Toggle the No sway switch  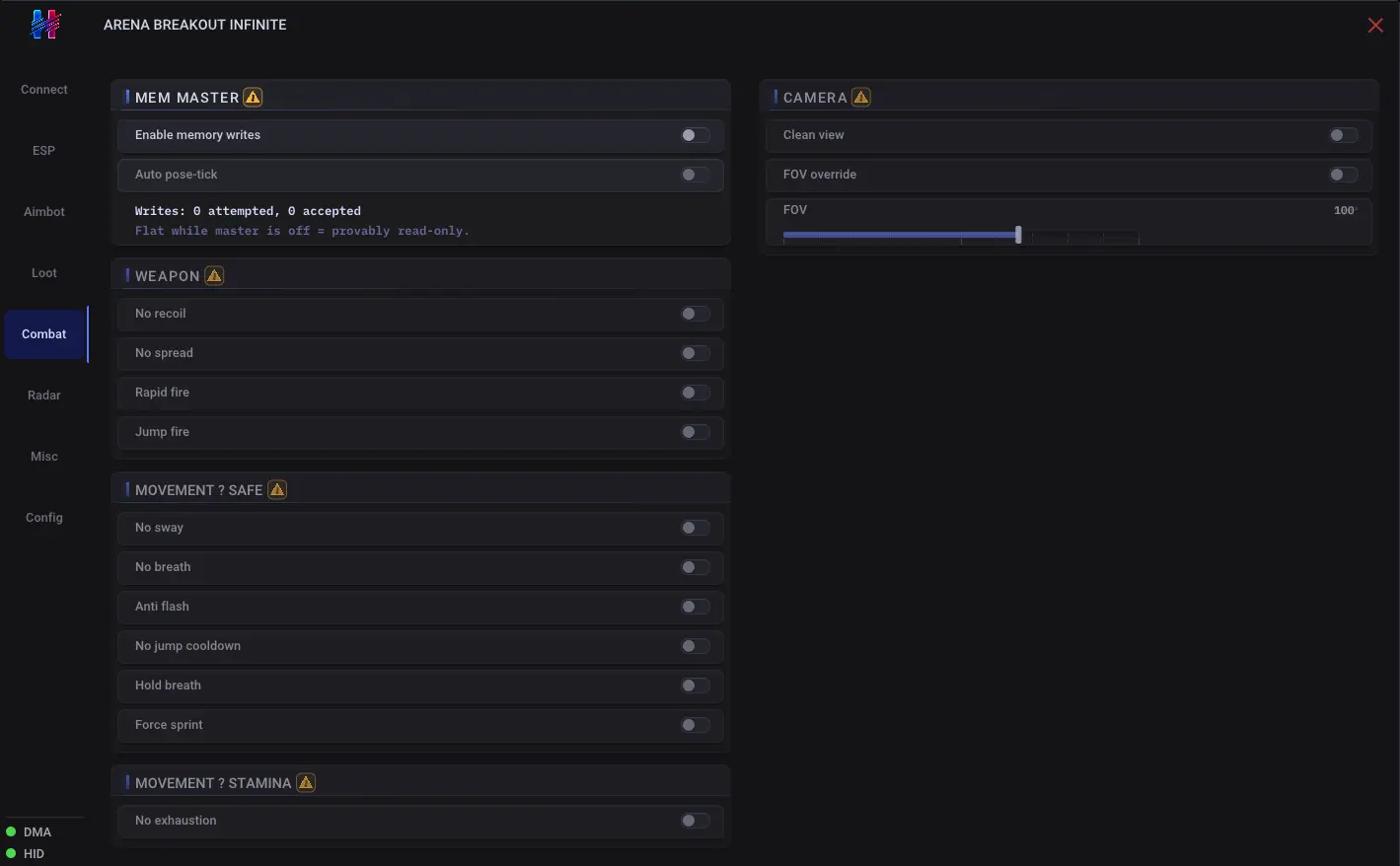(x=696, y=528)
